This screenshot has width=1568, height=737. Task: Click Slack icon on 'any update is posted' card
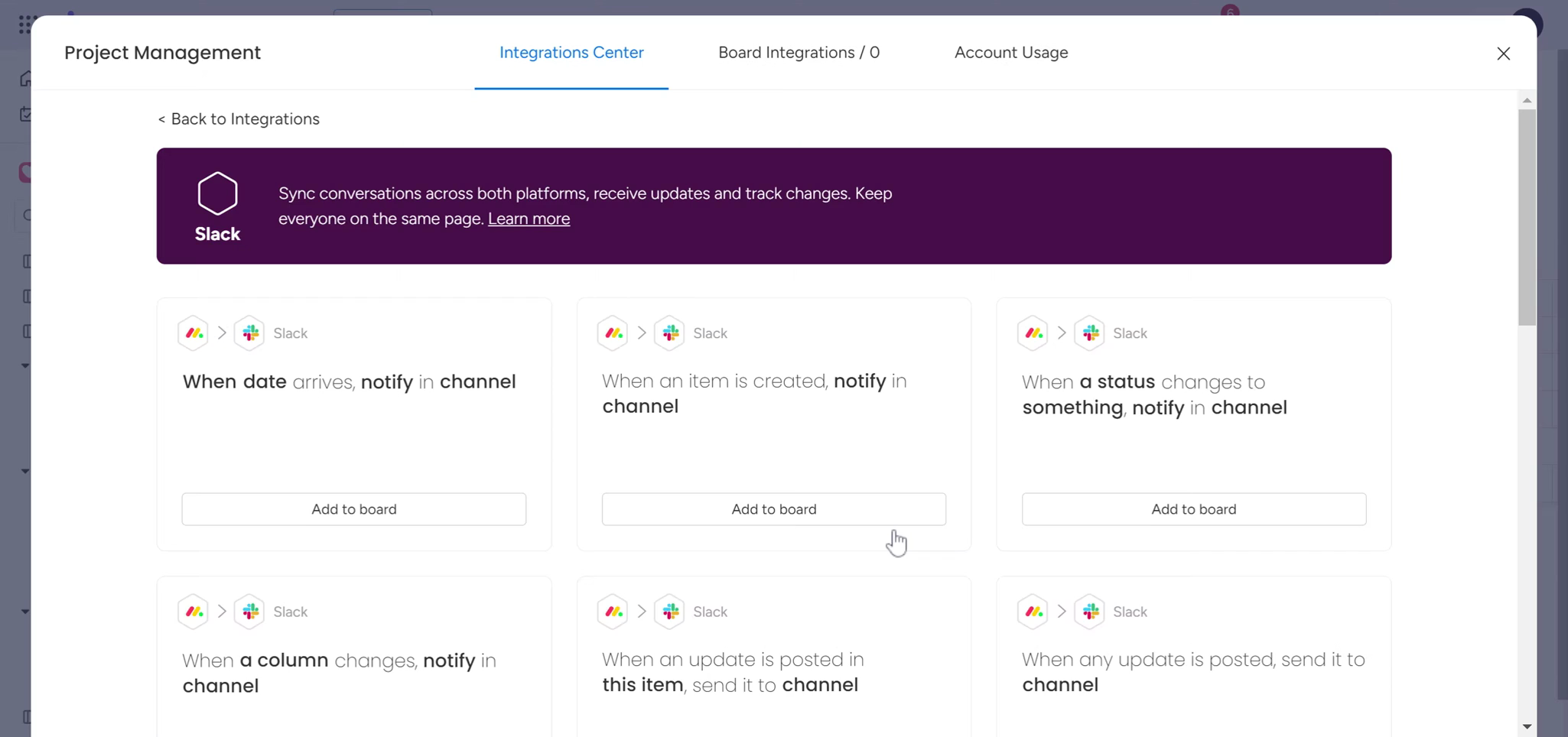pos(1089,612)
